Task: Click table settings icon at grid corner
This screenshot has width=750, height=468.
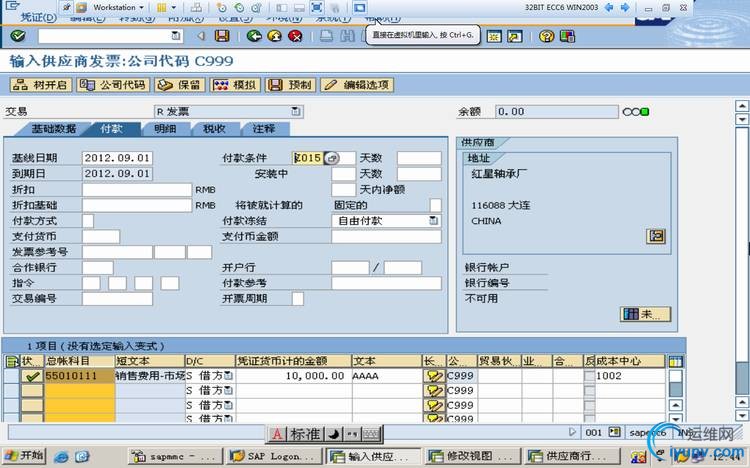Action: point(676,360)
